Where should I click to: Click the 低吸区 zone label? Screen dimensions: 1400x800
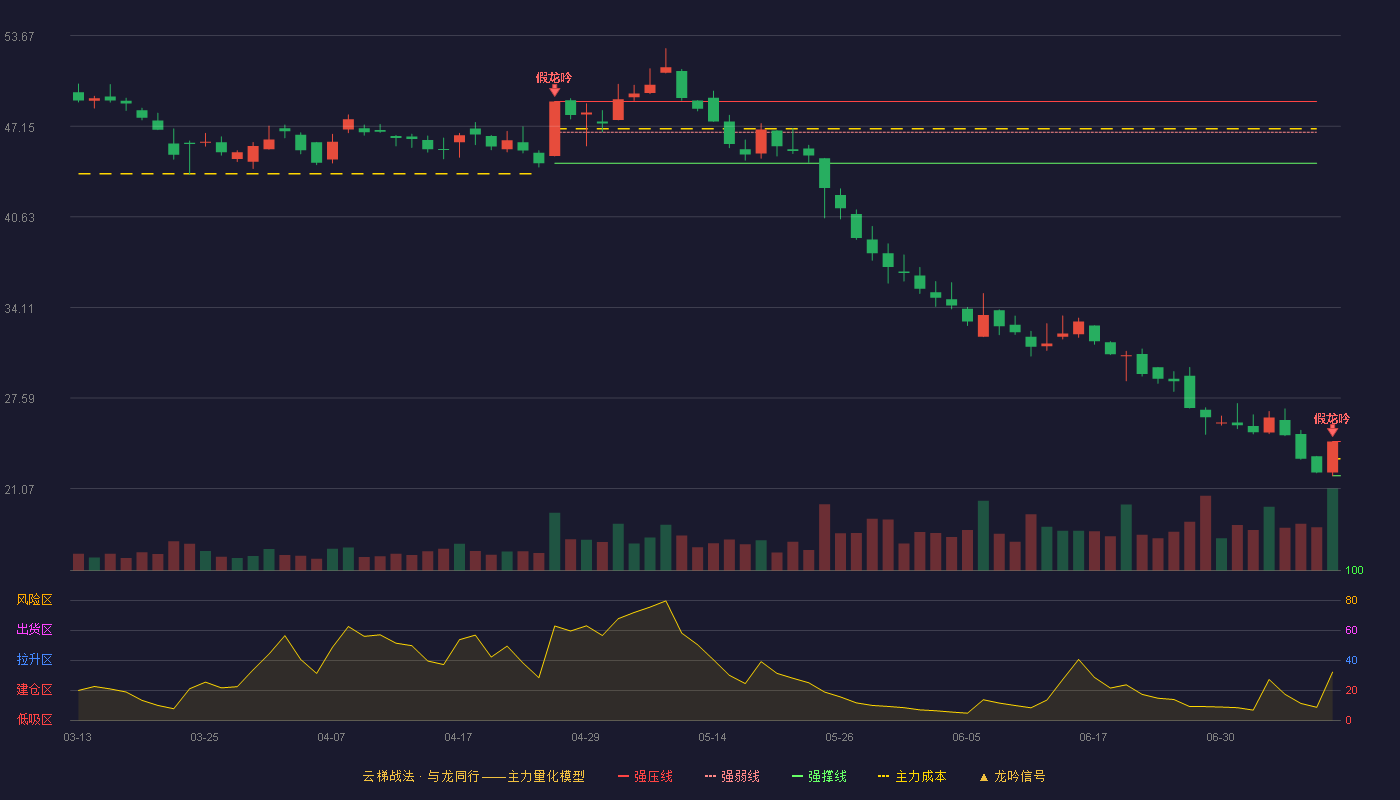[34, 719]
